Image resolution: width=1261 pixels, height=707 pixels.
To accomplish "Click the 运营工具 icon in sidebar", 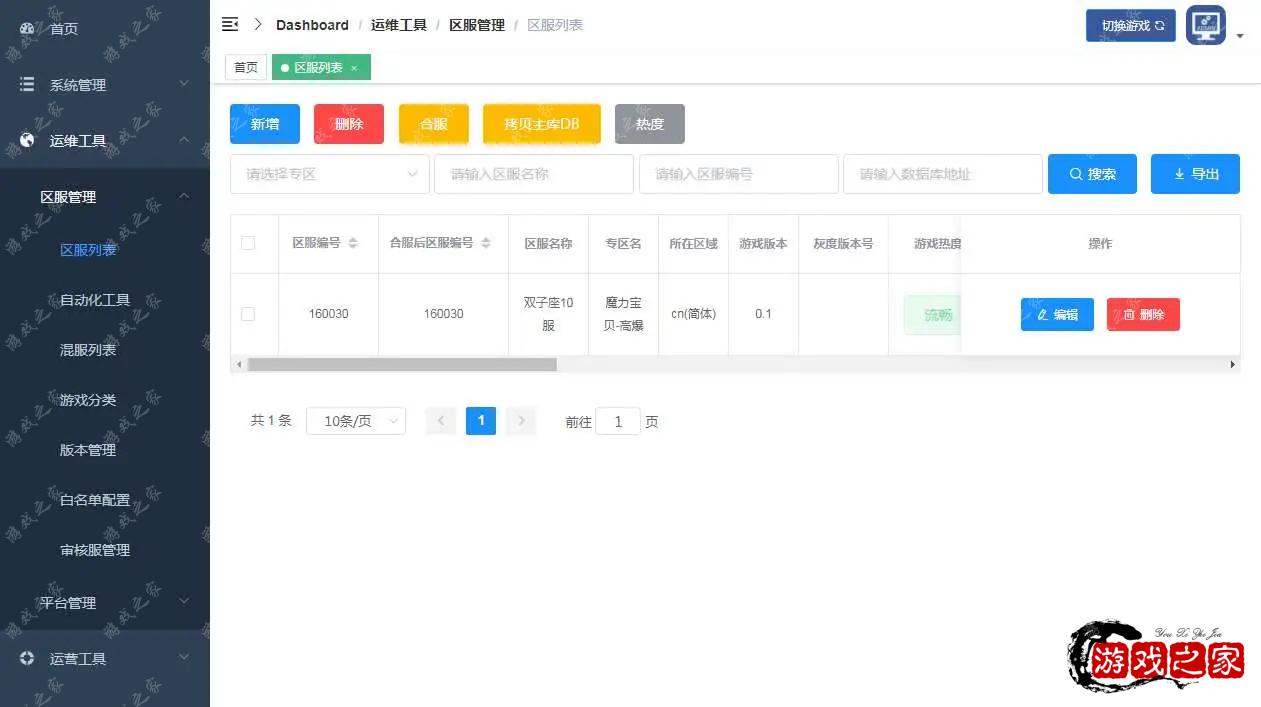I will (27, 659).
